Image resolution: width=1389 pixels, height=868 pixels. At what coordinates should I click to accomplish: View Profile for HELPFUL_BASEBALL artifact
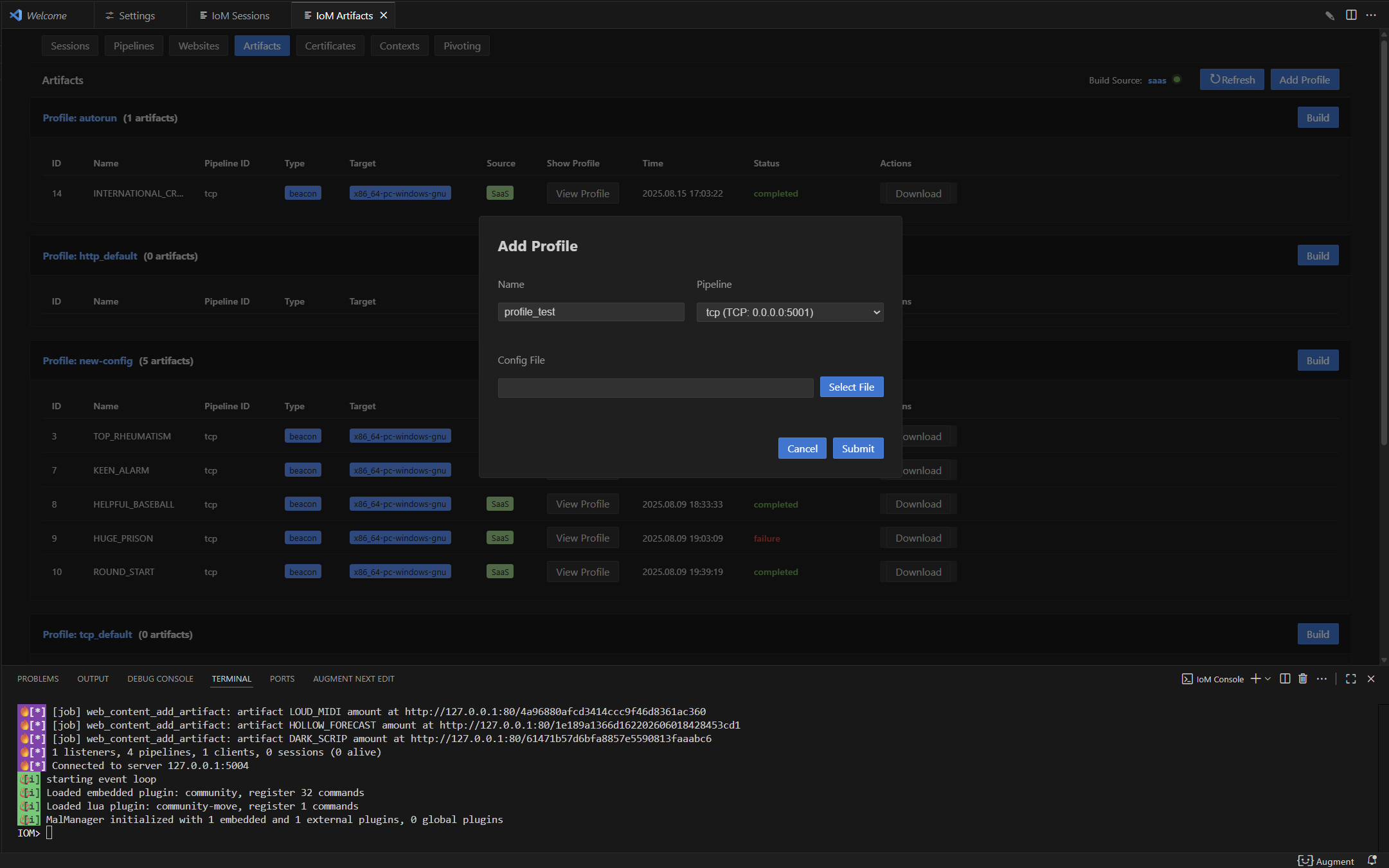point(582,504)
